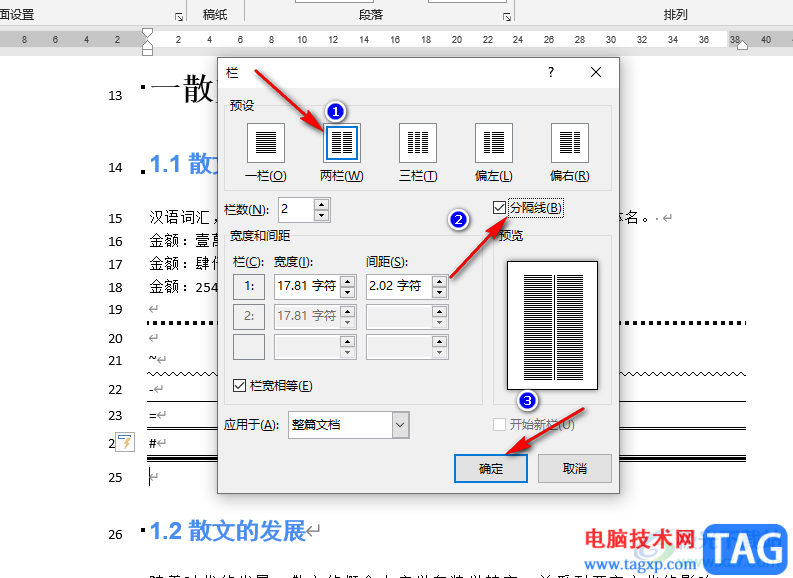Close the 栏 dialog with X
The image size is (793, 578).
pos(596,72)
